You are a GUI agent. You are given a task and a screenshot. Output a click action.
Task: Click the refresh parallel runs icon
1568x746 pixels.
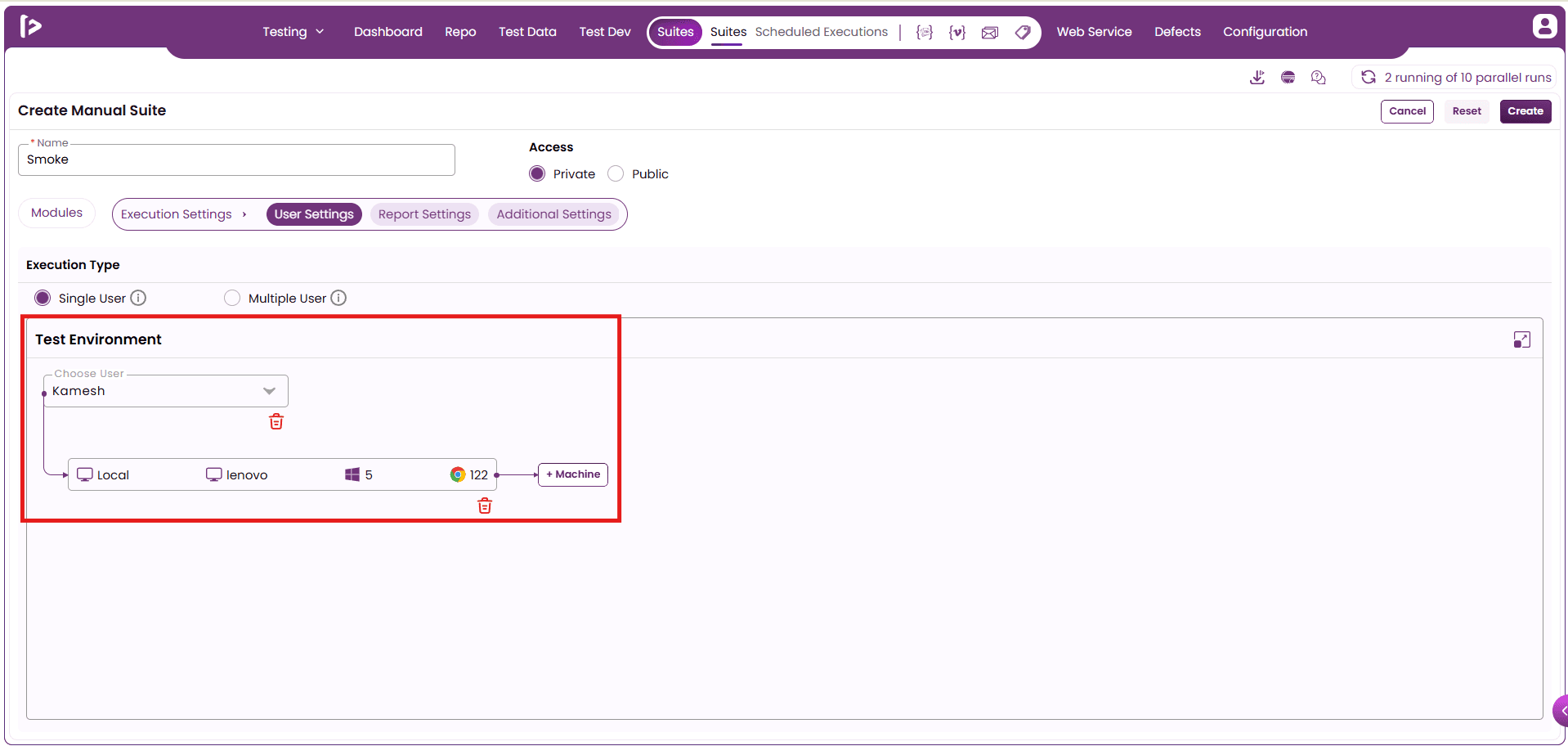coord(1369,77)
